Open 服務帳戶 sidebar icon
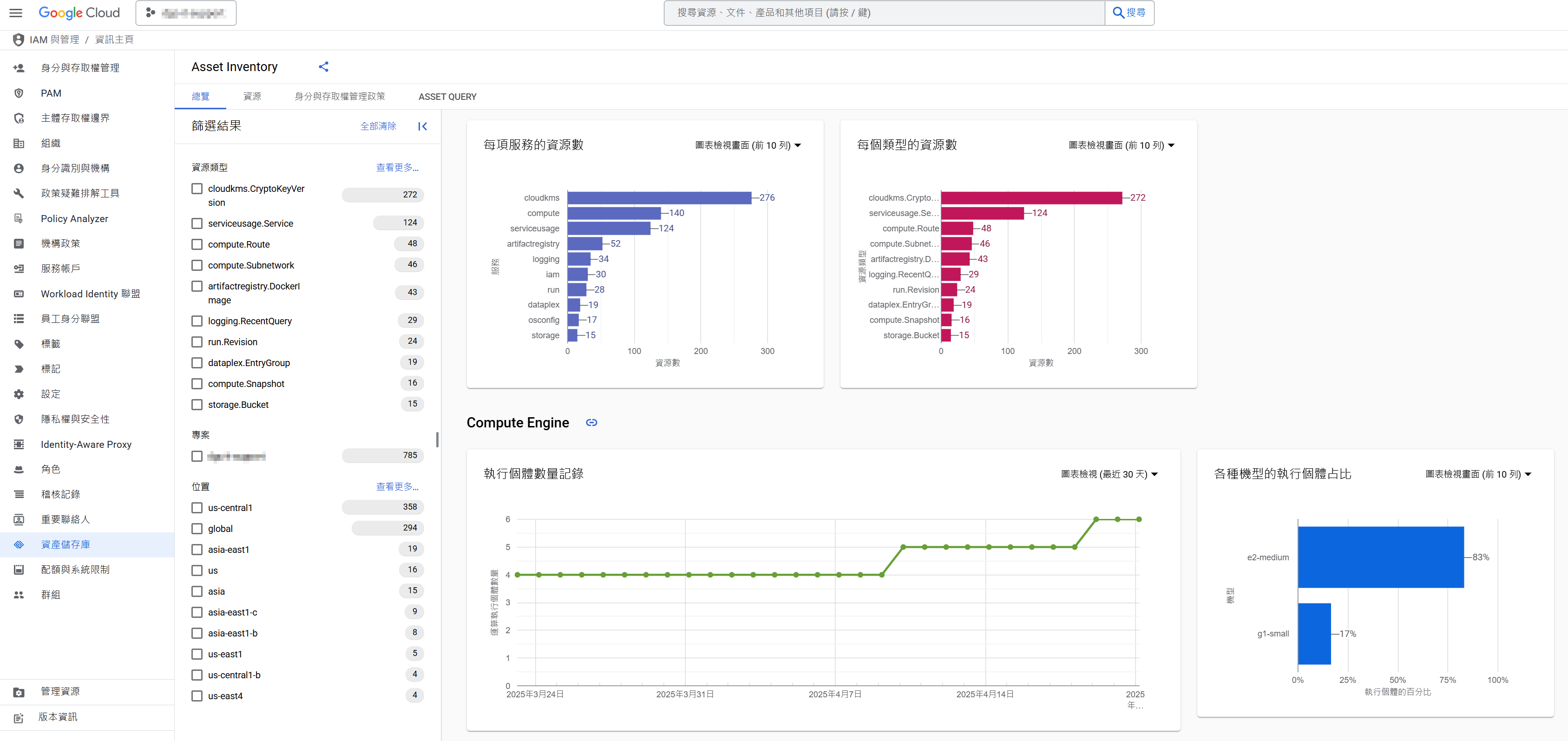The height and width of the screenshot is (741, 1568). (x=19, y=269)
